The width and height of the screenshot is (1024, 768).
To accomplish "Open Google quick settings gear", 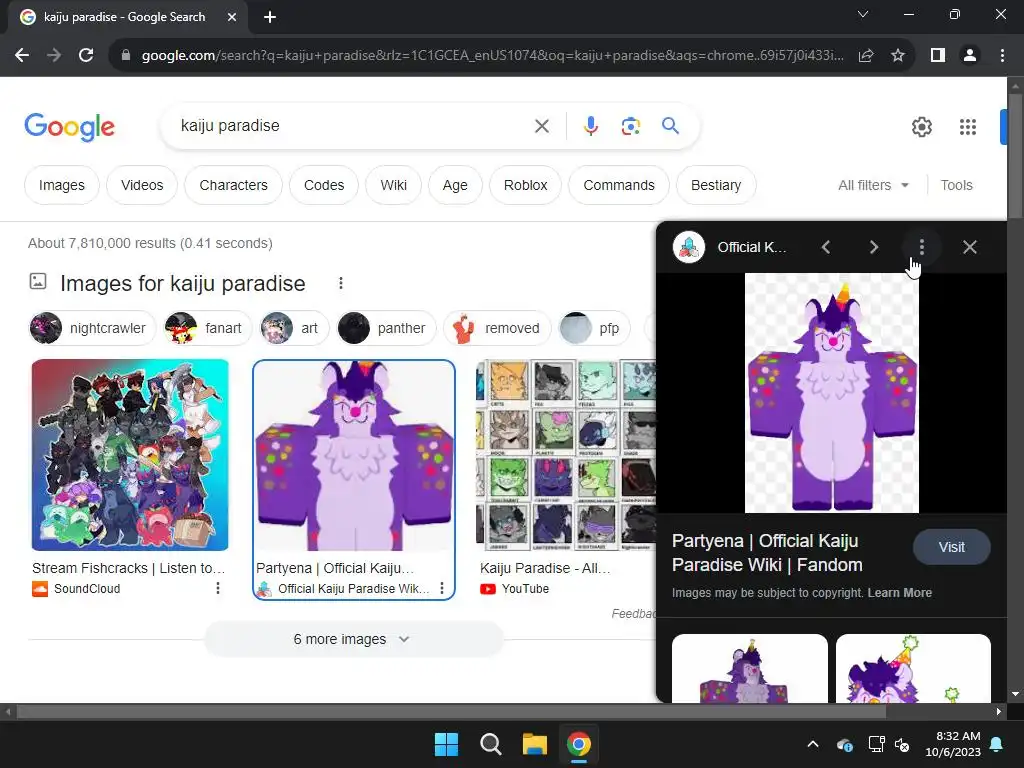I will pos(921,127).
